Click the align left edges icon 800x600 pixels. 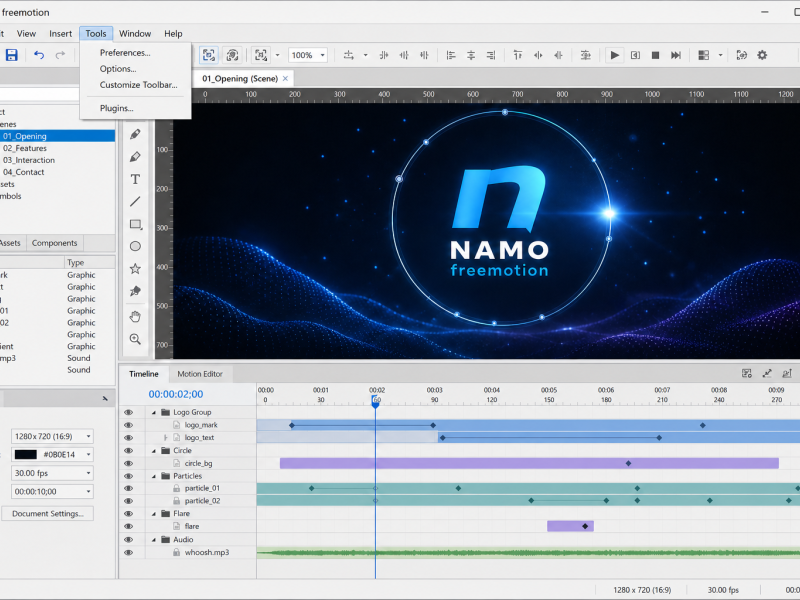pos(451,55)
